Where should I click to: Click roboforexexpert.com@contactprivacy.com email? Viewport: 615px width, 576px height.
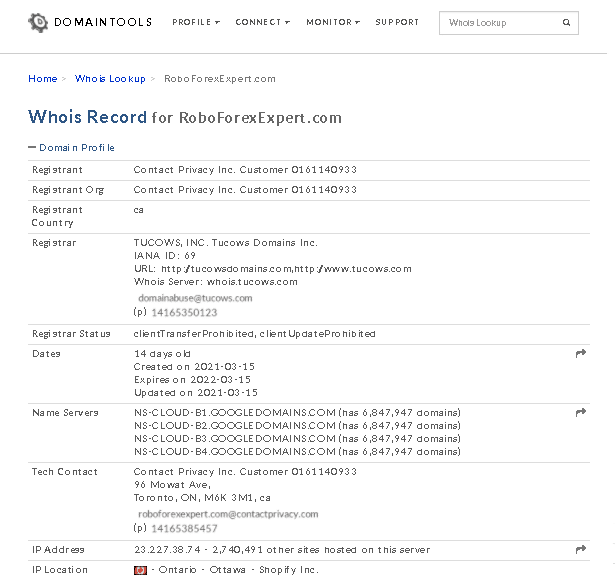[228, 514]
